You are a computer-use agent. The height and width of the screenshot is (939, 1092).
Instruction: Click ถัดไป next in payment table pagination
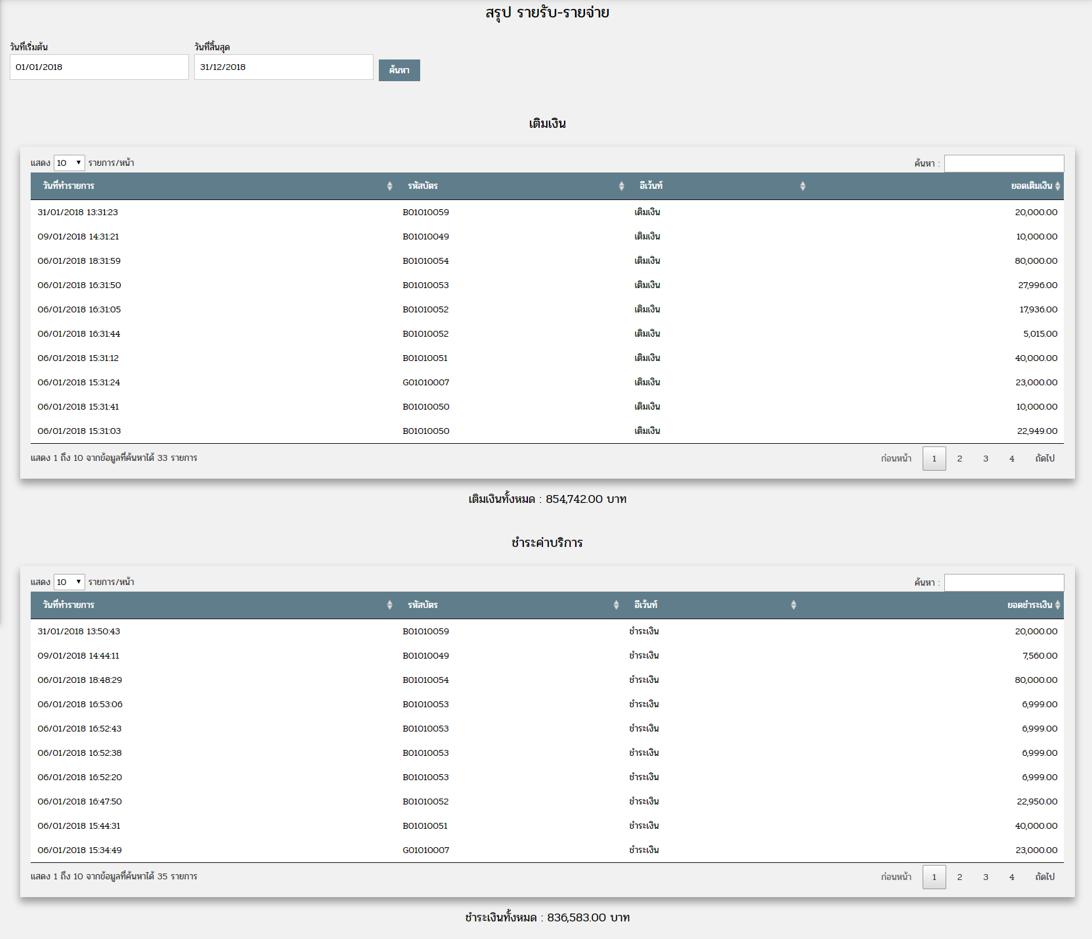(1044, 877)
